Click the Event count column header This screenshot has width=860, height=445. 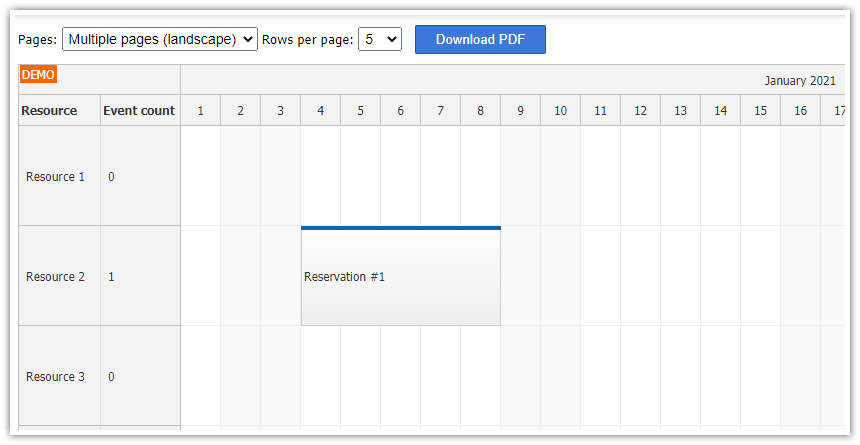click(x=139, y=110)
